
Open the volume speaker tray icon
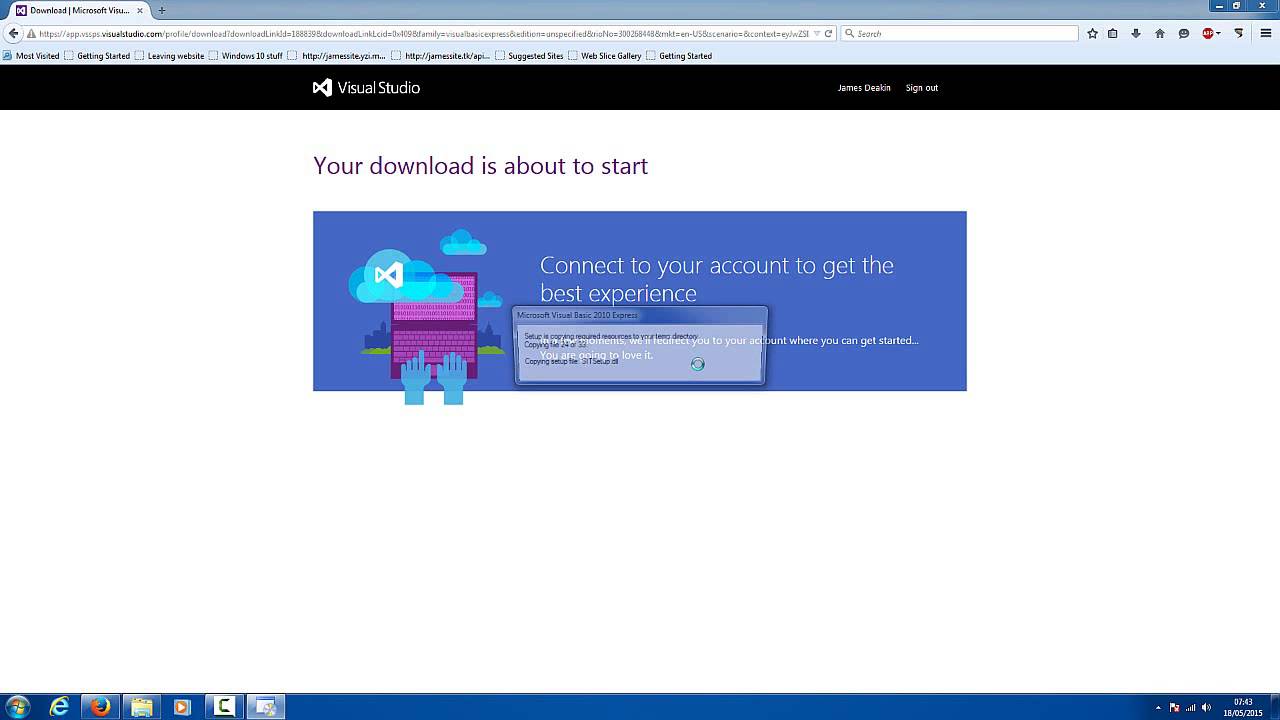coord(1206,708)
